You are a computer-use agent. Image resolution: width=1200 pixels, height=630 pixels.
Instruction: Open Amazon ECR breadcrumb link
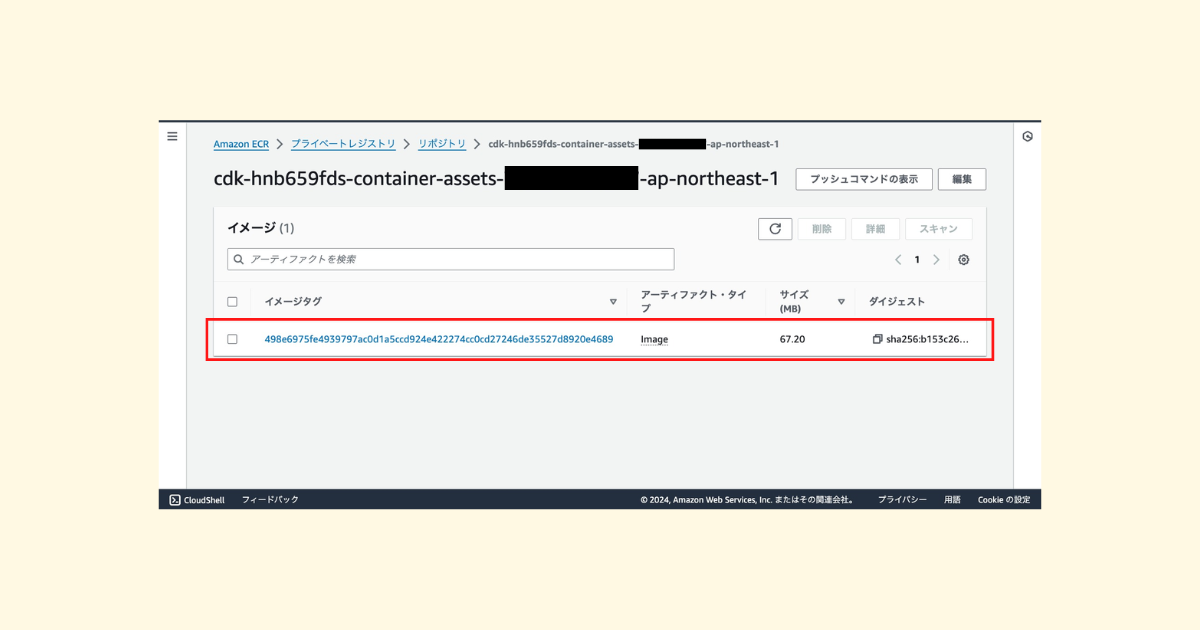tap(241, 144)
